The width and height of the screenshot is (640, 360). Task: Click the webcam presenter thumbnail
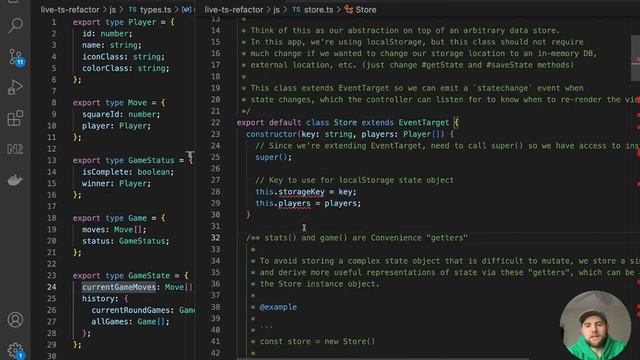[596, 325]
